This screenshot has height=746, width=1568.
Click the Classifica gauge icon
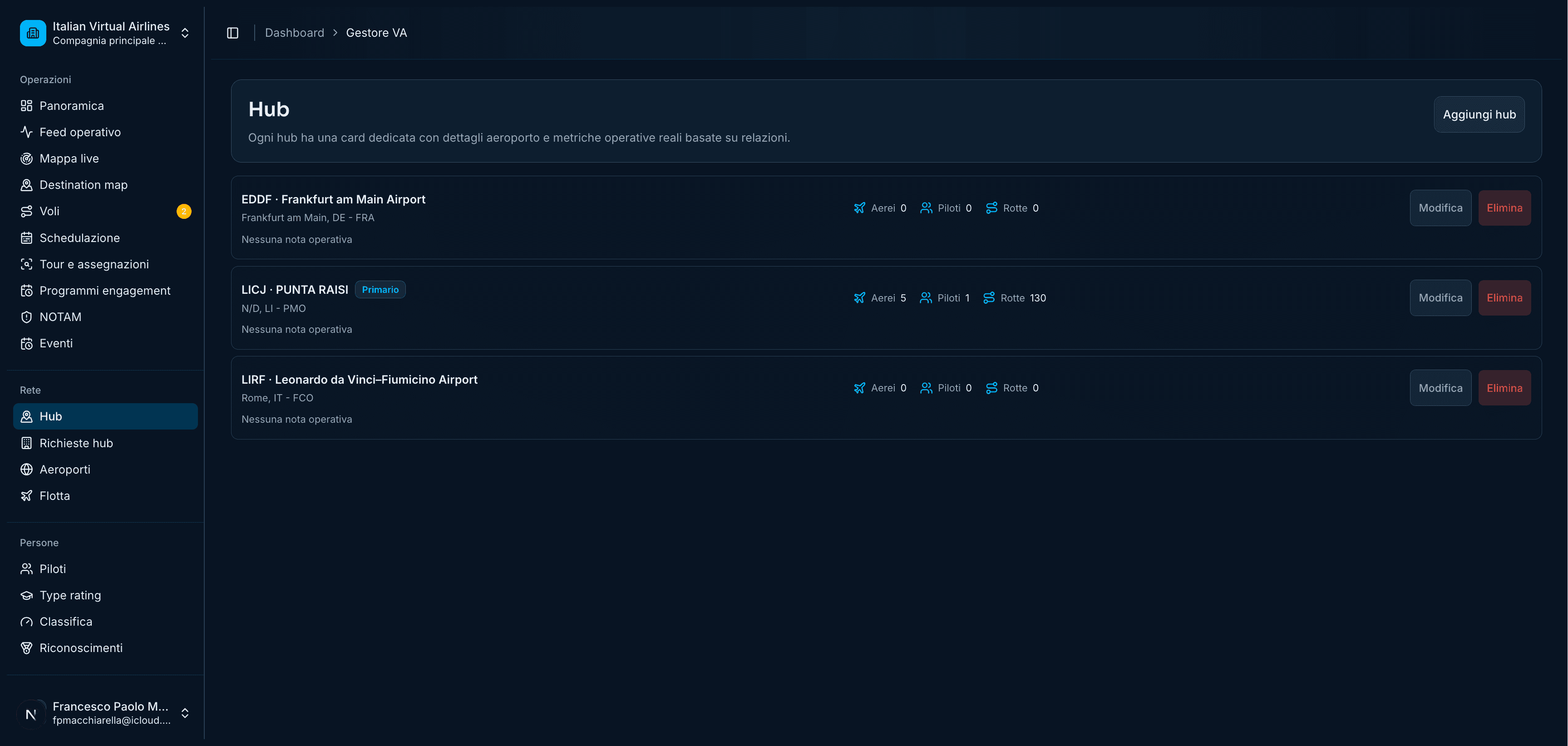coord(26,622)
